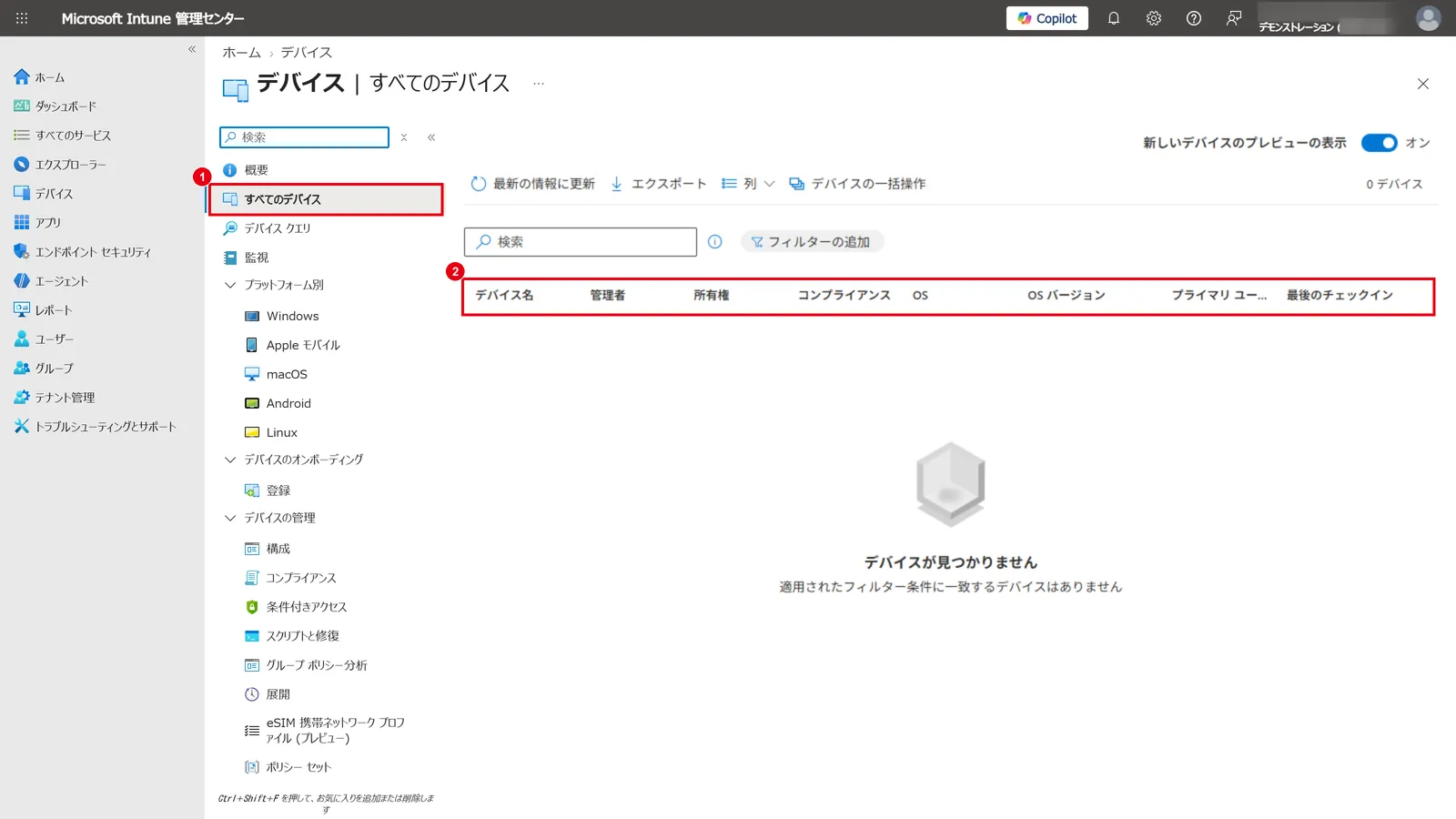
Task: Collapse the デバイスの管理 section
Action: tap(230, 518)
